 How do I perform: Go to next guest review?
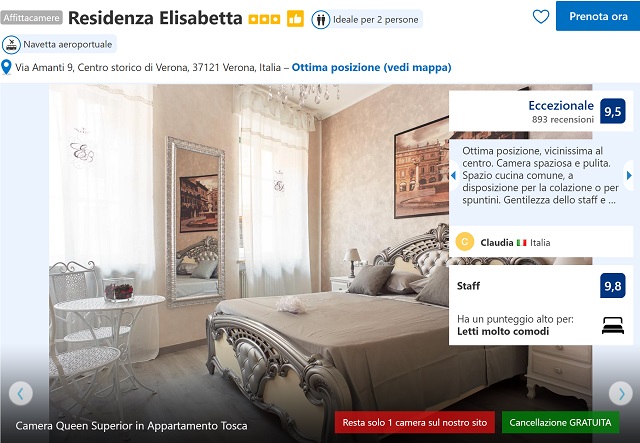[629, 176]
